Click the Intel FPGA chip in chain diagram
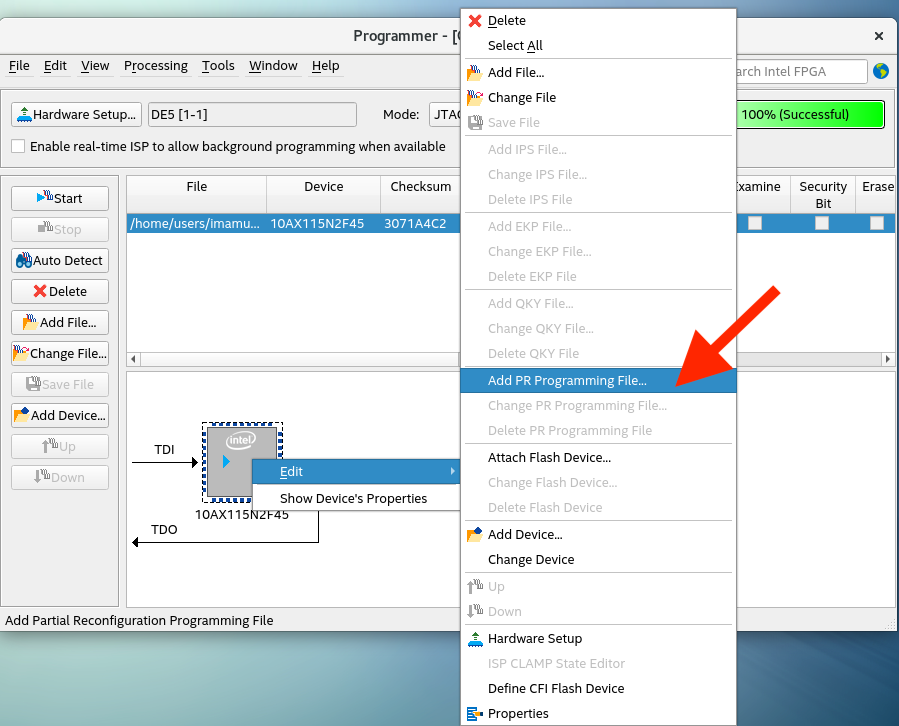Screen dimensions: 899x726 click(242, 462)
